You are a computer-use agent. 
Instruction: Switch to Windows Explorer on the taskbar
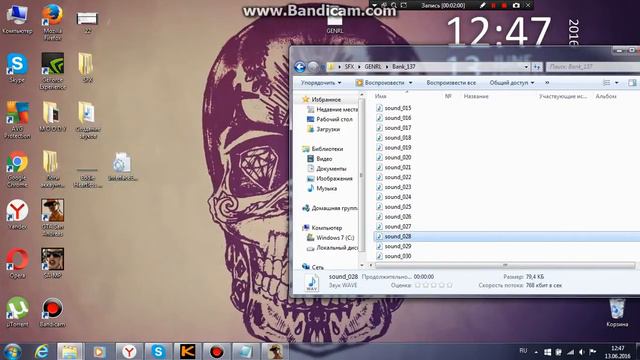[70, 351]
